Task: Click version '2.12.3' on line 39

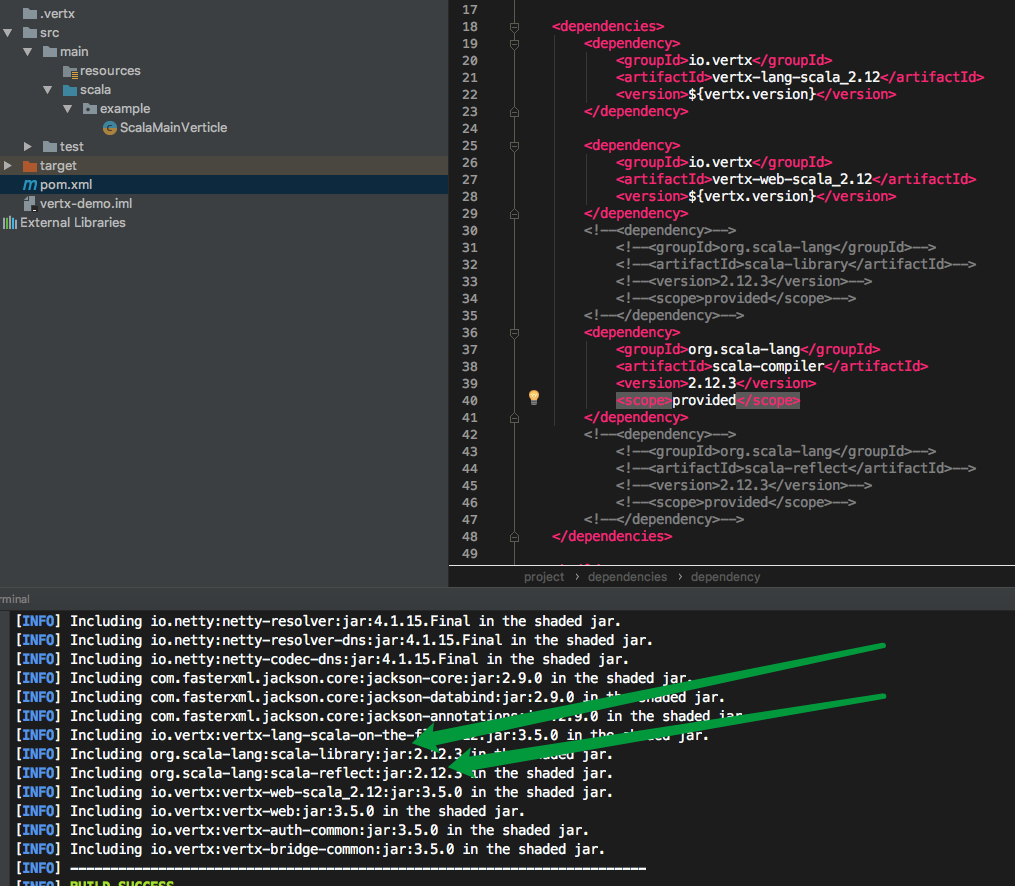Action: (712, 383)
